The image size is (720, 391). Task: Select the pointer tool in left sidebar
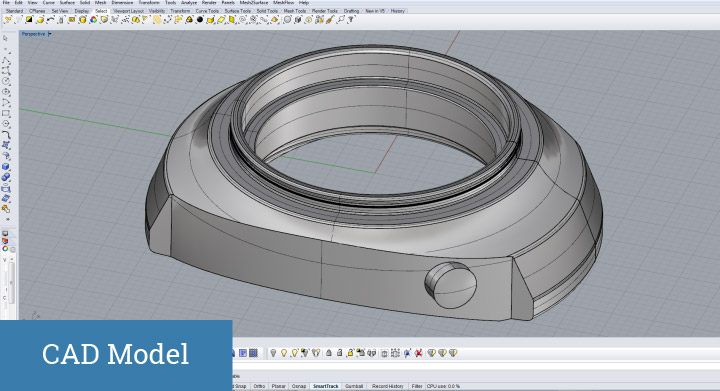click(6, 39)
